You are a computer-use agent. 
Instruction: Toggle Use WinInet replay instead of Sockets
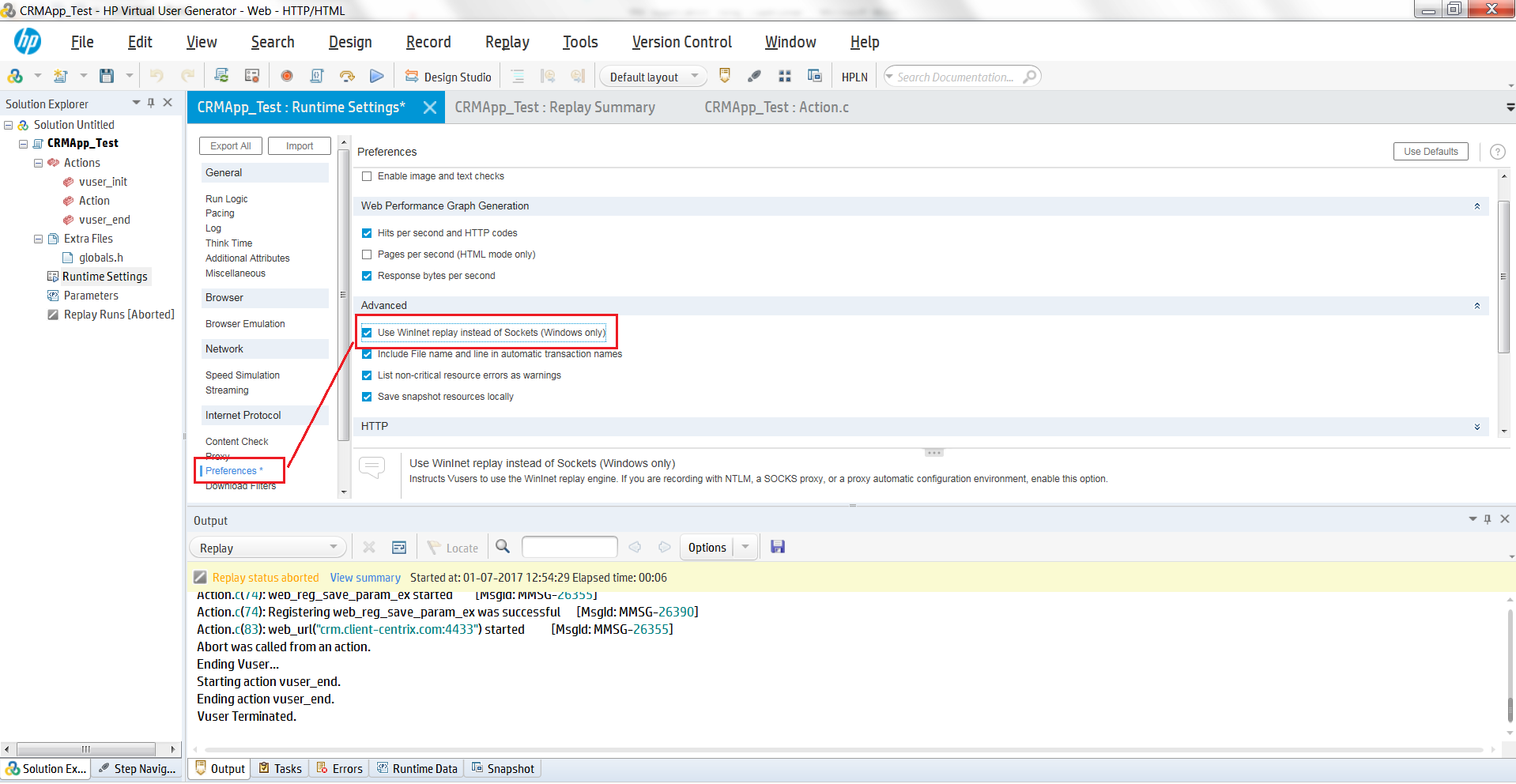367,333
